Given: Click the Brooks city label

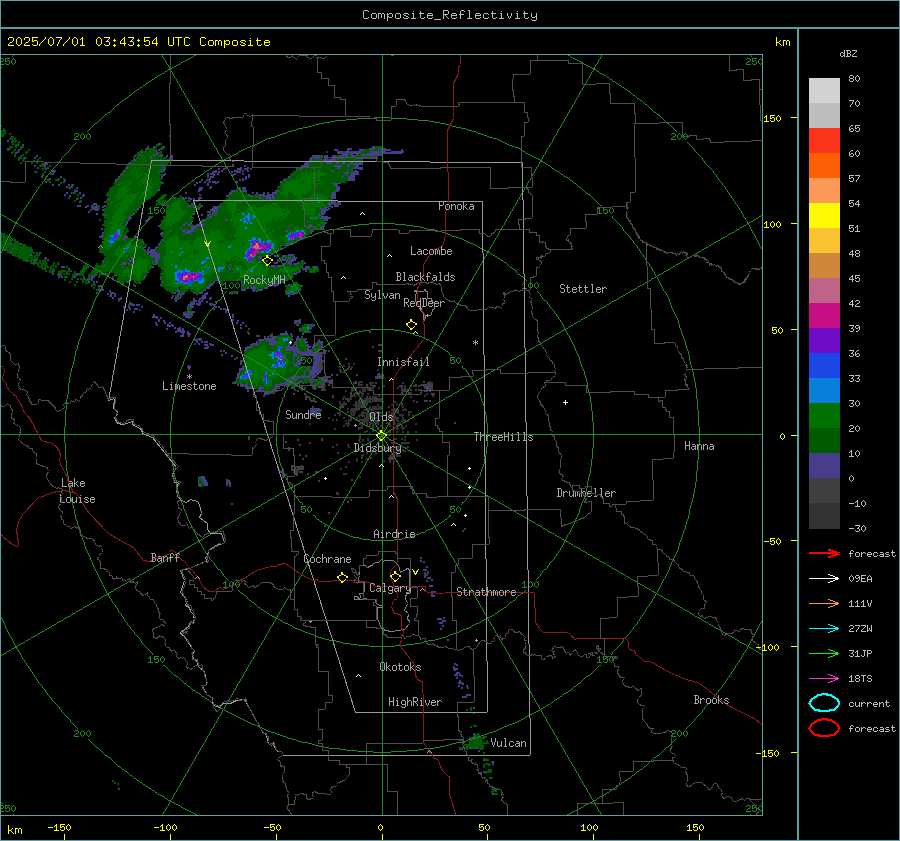Looking at the screenshot, I should 711,700.
